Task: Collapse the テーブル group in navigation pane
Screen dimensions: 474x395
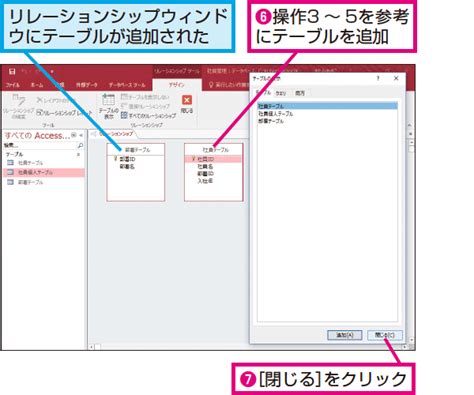Action: [79, 155]
